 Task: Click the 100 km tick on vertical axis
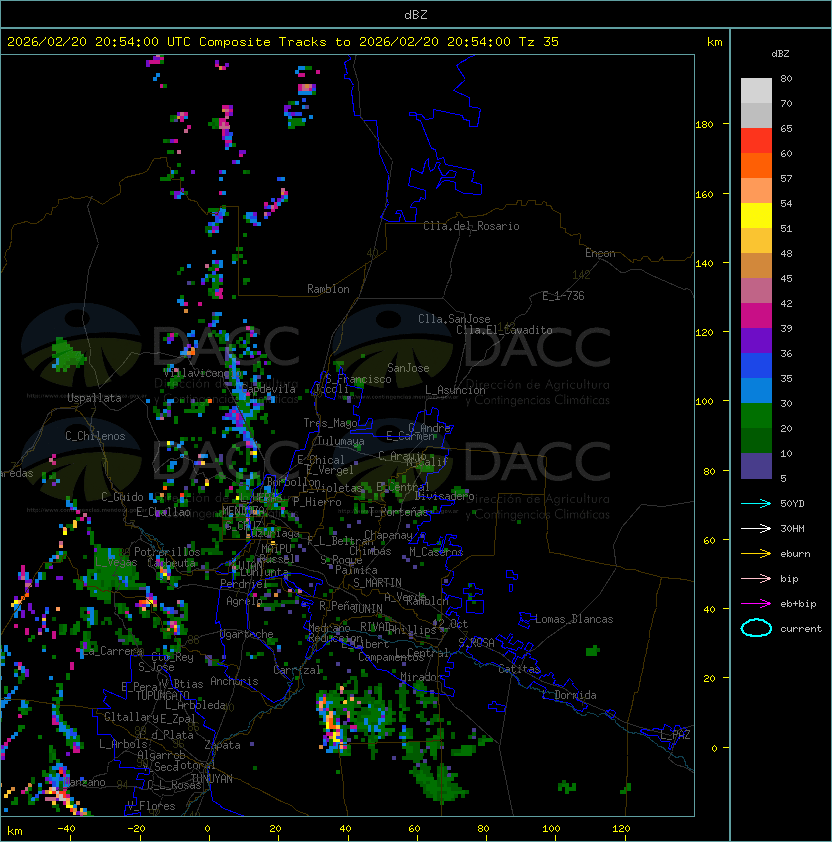point(704,402)
